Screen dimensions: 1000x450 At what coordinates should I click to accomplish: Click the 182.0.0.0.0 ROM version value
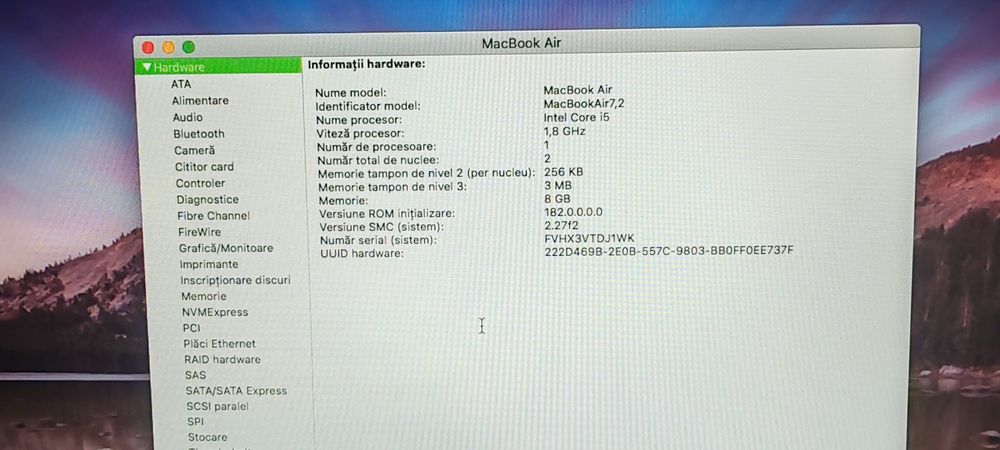573,212
